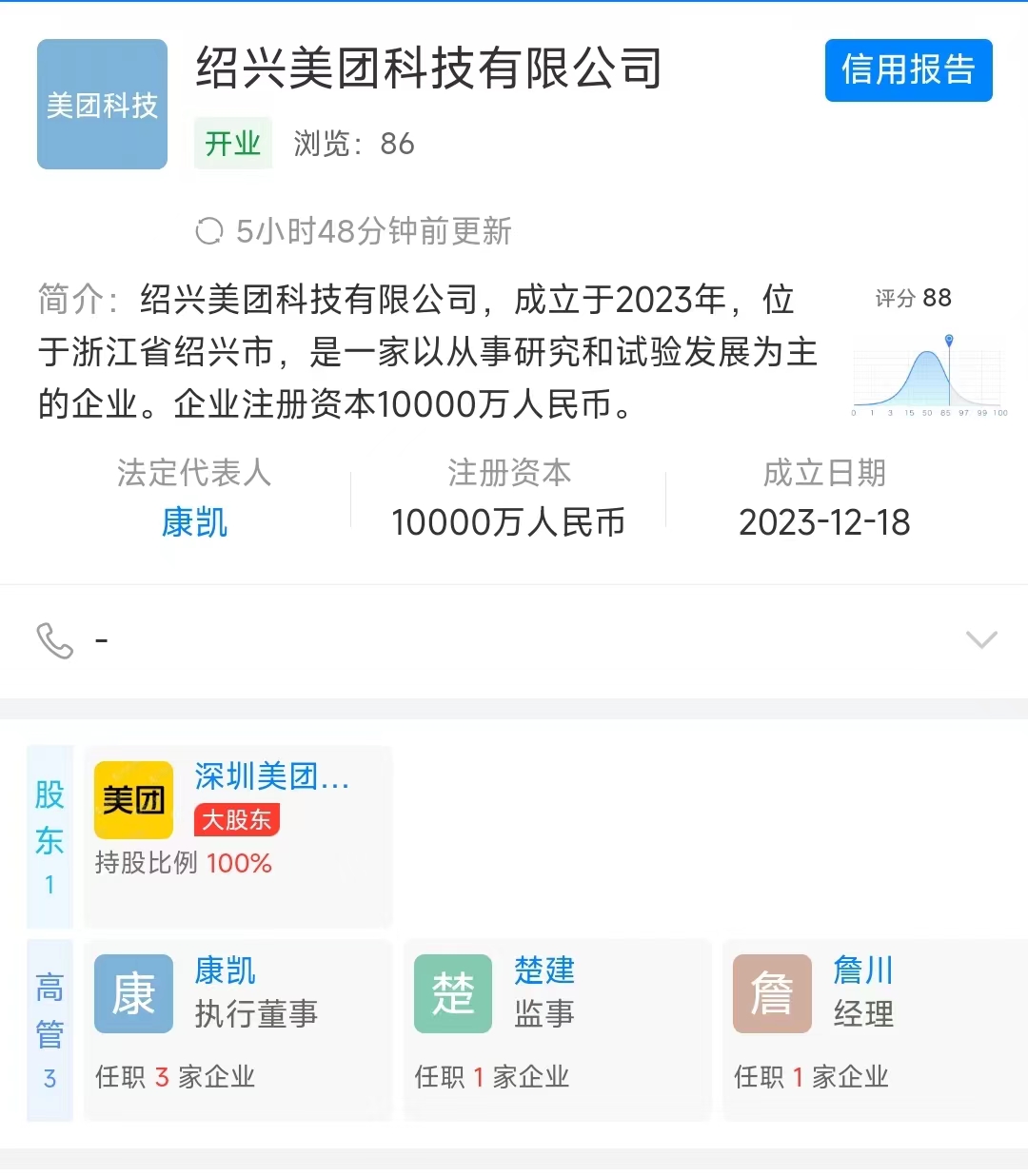Tap the yellow 美团 shareholder logo
The width and height of the screenshot is (1028, 1176).
click(133, 800)
